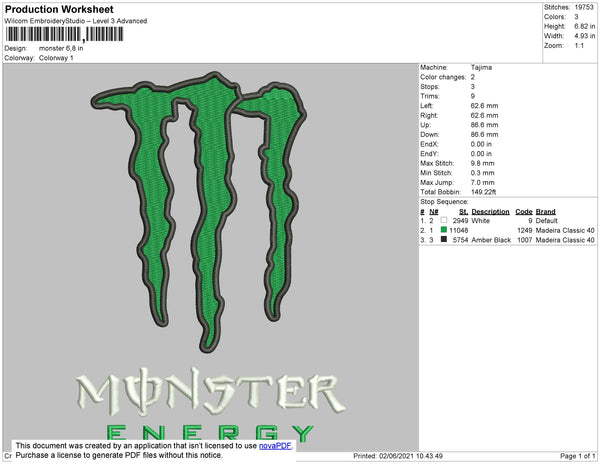Click the 'Description' column header

point(490,212)
